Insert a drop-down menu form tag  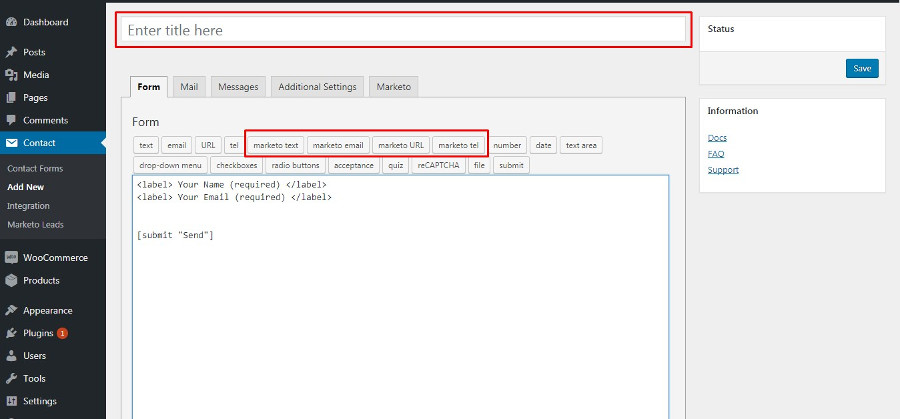[x=170, y=165]
